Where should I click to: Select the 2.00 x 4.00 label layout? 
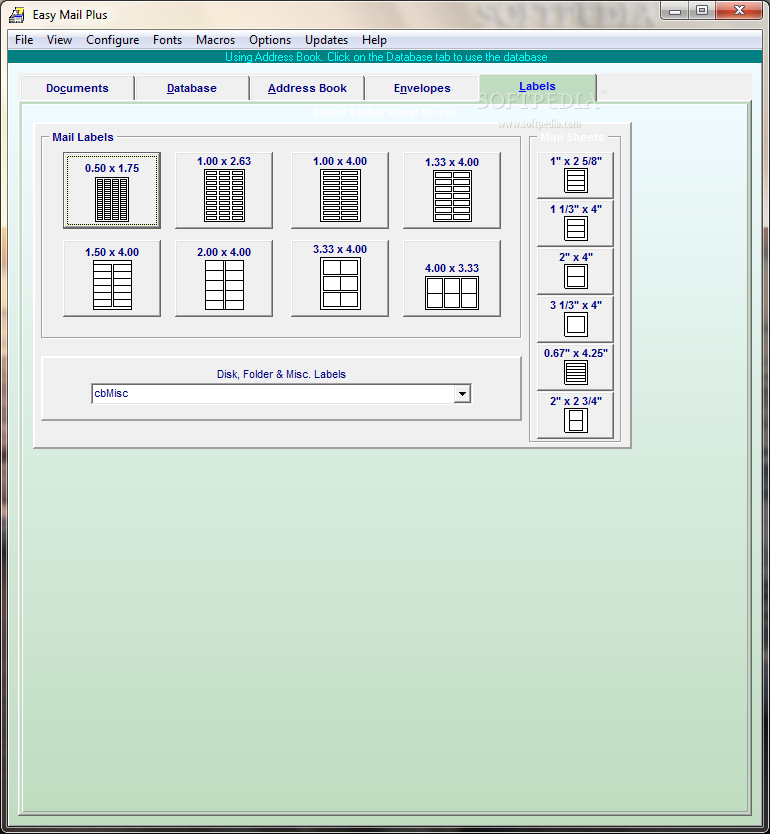pyautogui.click(x=224, y=278)
